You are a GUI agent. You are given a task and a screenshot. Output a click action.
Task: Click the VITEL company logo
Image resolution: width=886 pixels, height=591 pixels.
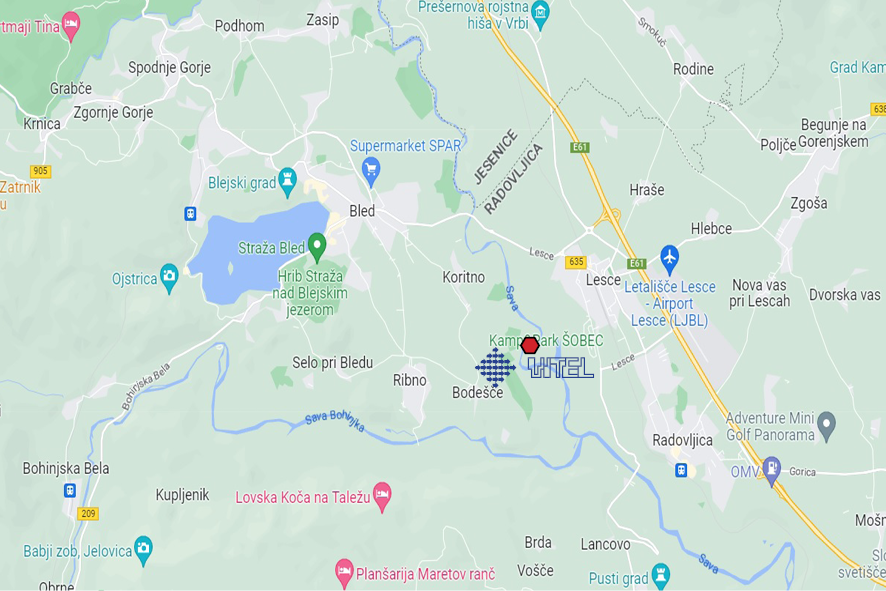[535, 368]
